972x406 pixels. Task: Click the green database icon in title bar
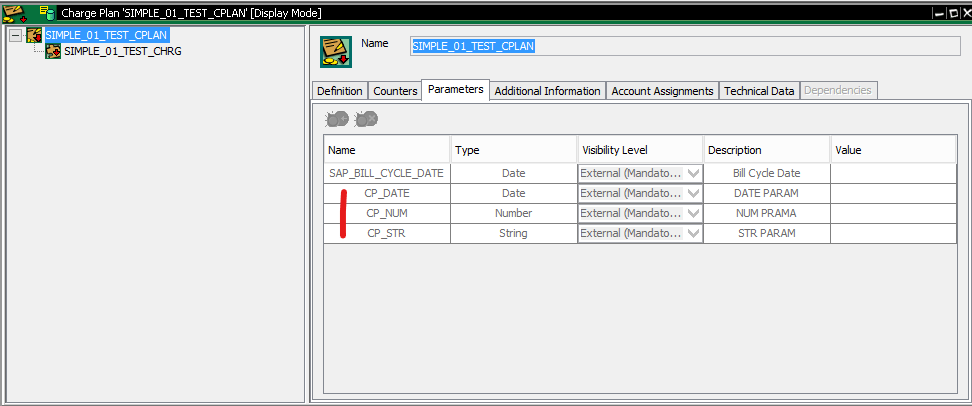(x=46, y=11)
